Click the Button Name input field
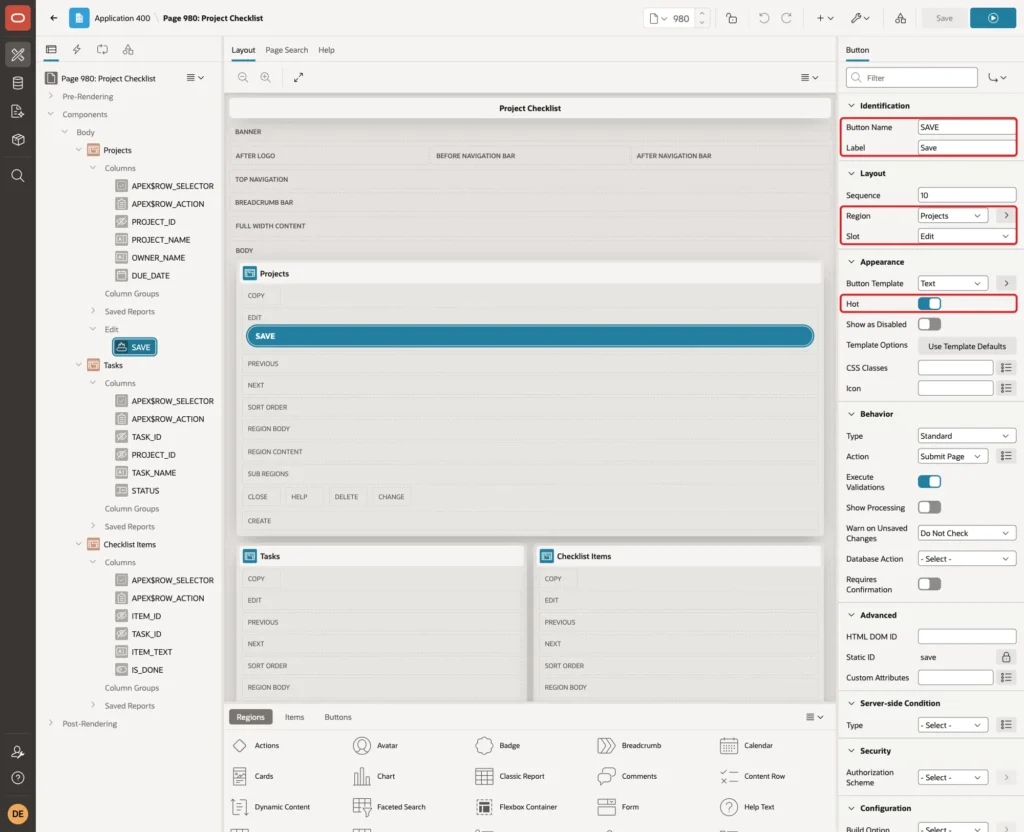The height and width of the screenshot is (832, 1024). [x=967, y=127]
